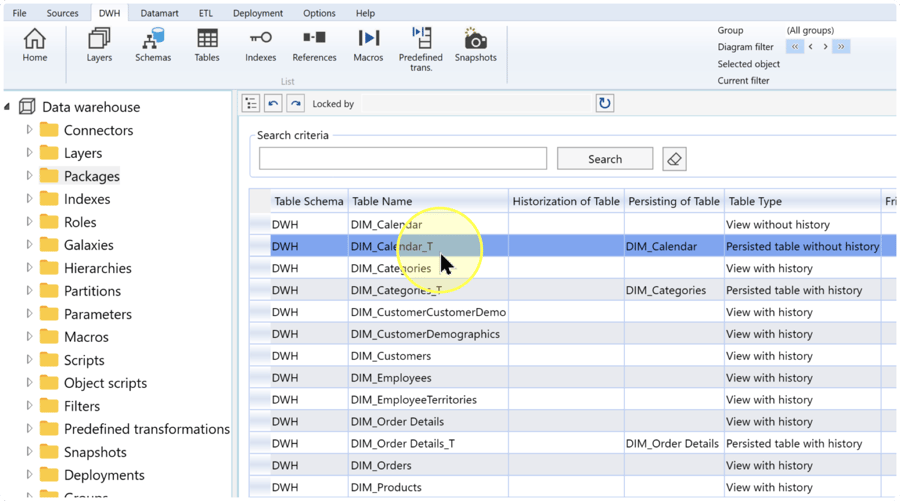Expand the Filters tree node
This screenshot has width=900, height=501.
[29, 405]
